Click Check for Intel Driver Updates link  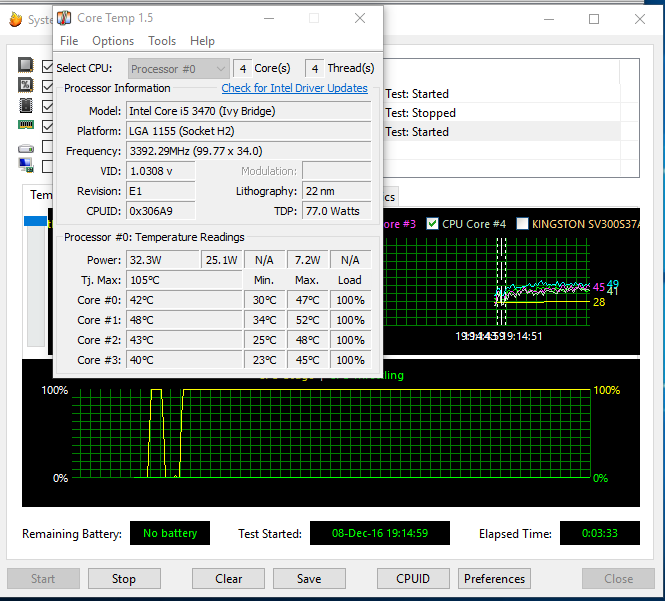294,88
